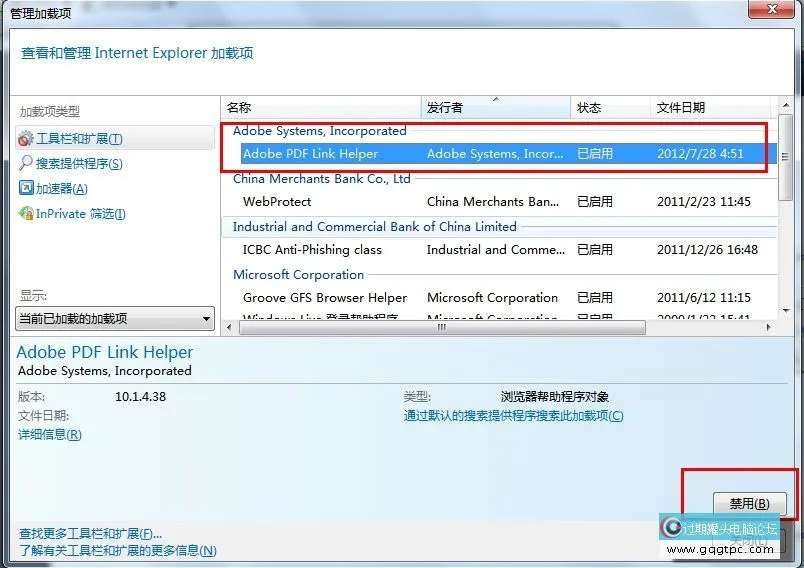Click the 搜索提供程序 magnifier icon
The image size is (804, 568).
click(x=26, y=164)
